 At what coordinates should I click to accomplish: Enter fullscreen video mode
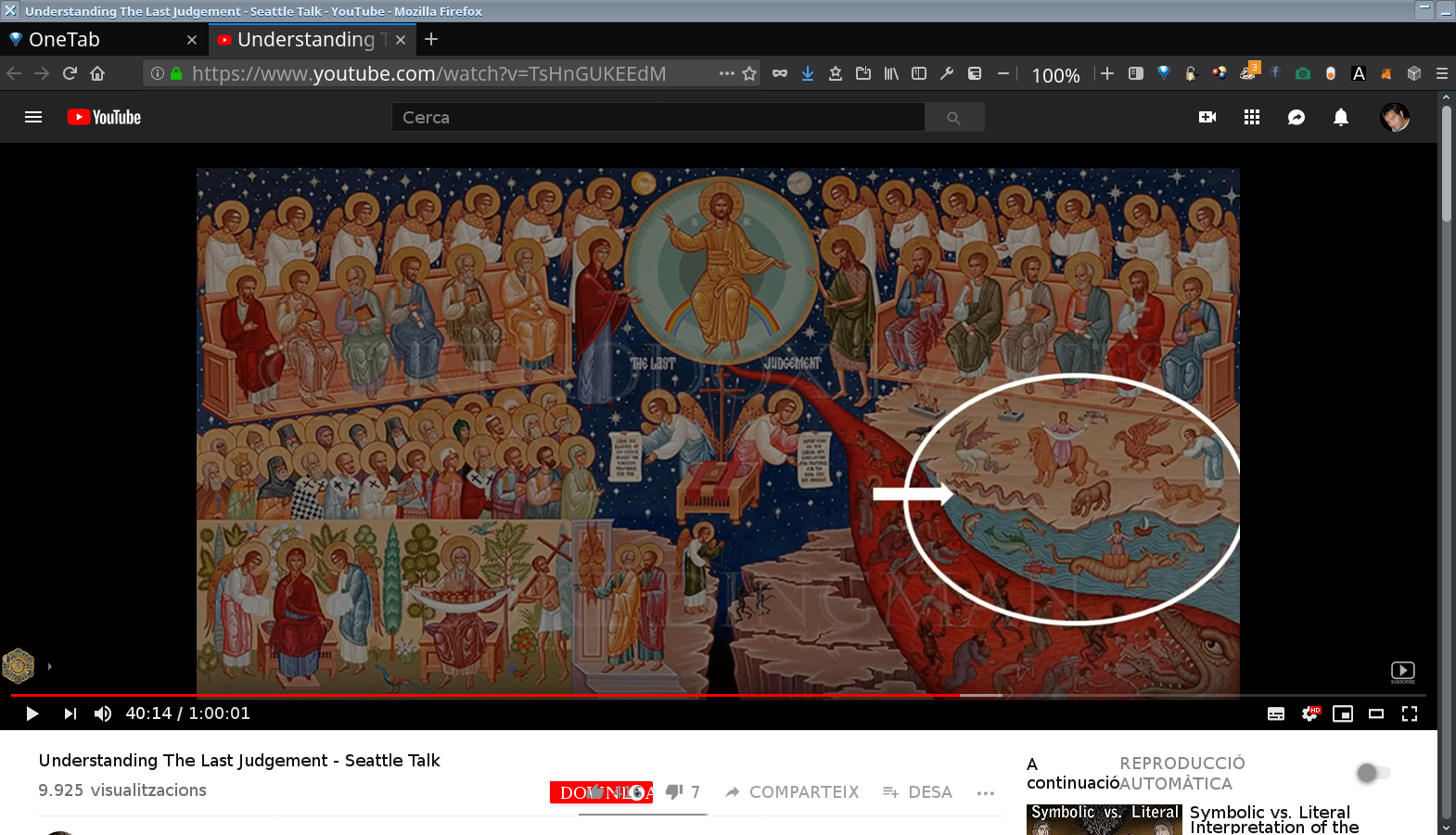[x=1410, y=713]
